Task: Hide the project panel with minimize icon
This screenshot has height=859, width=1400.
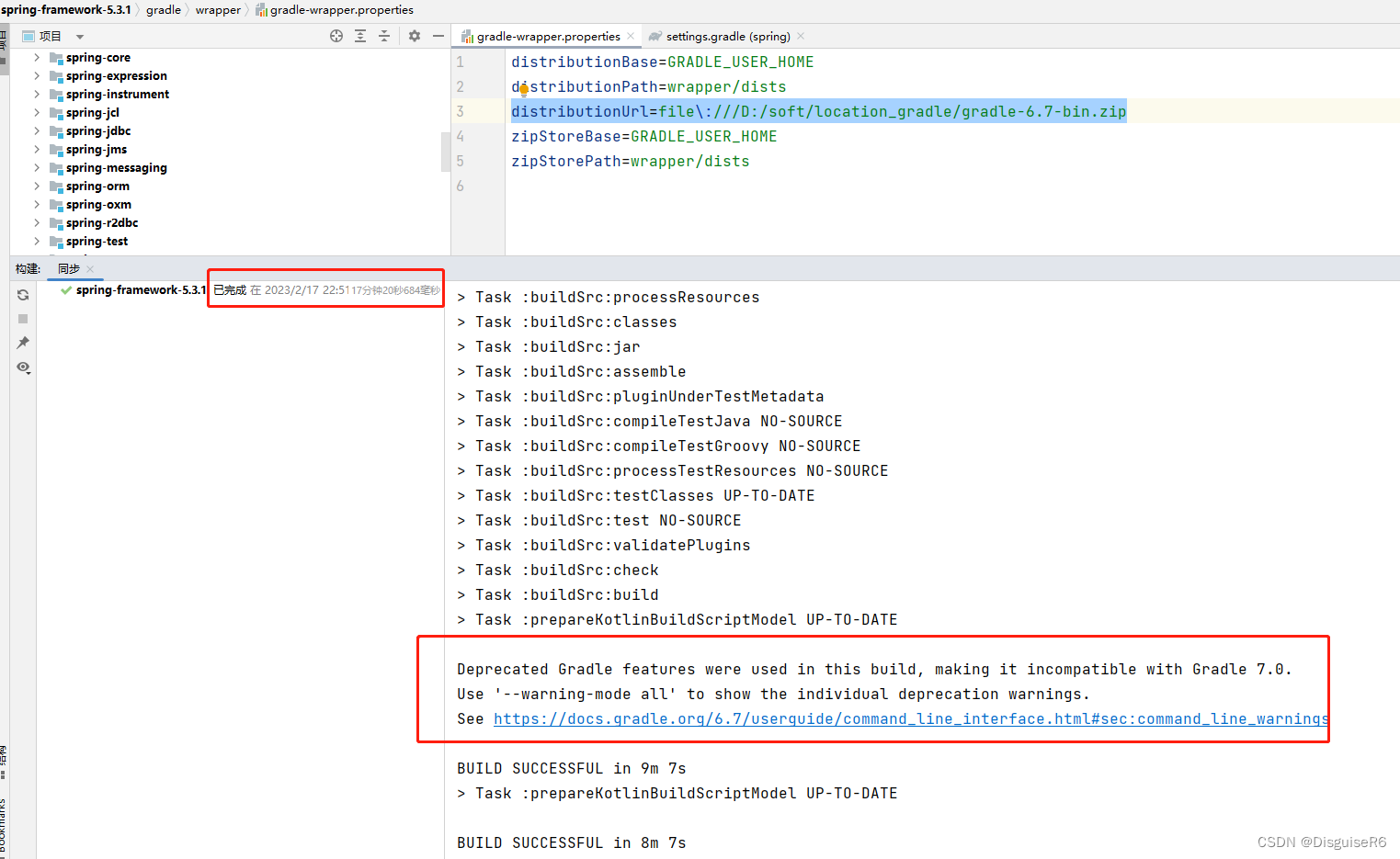Action: tap(438, 36)
